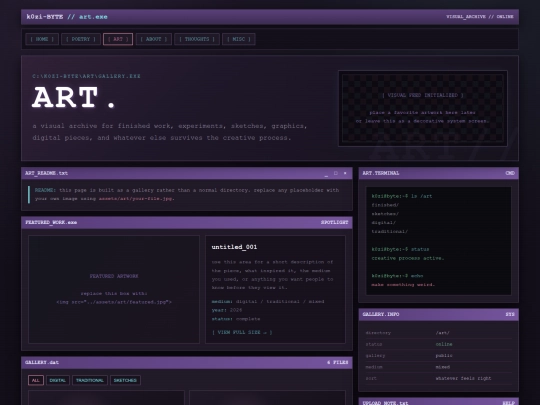Click the C:\K0ZI-BYTE\ART\GALLERY.EXE path
The image size is (540, 405).
86,76
